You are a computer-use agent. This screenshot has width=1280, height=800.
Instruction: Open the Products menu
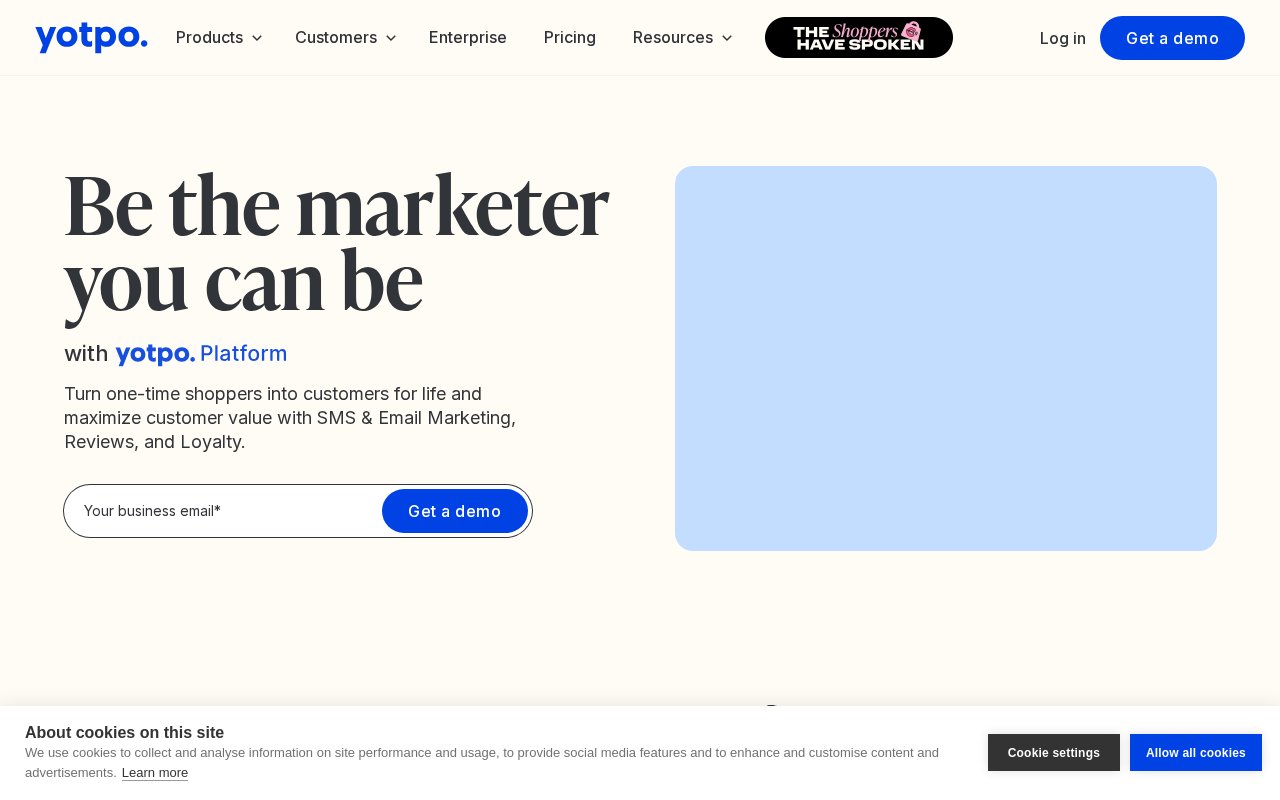coord(219,38)
